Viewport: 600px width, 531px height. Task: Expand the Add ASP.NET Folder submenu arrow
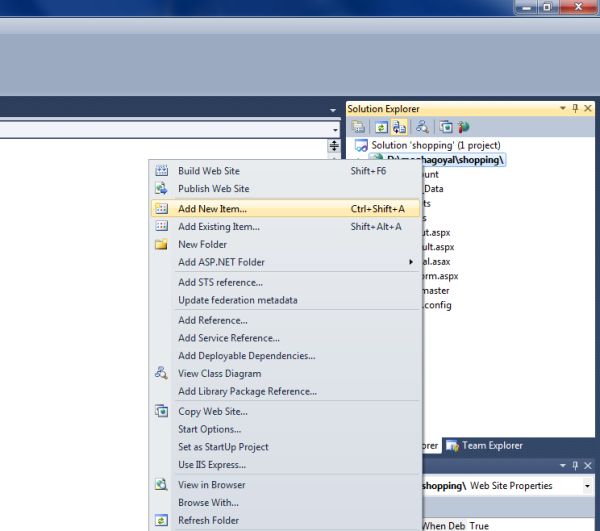411,262
